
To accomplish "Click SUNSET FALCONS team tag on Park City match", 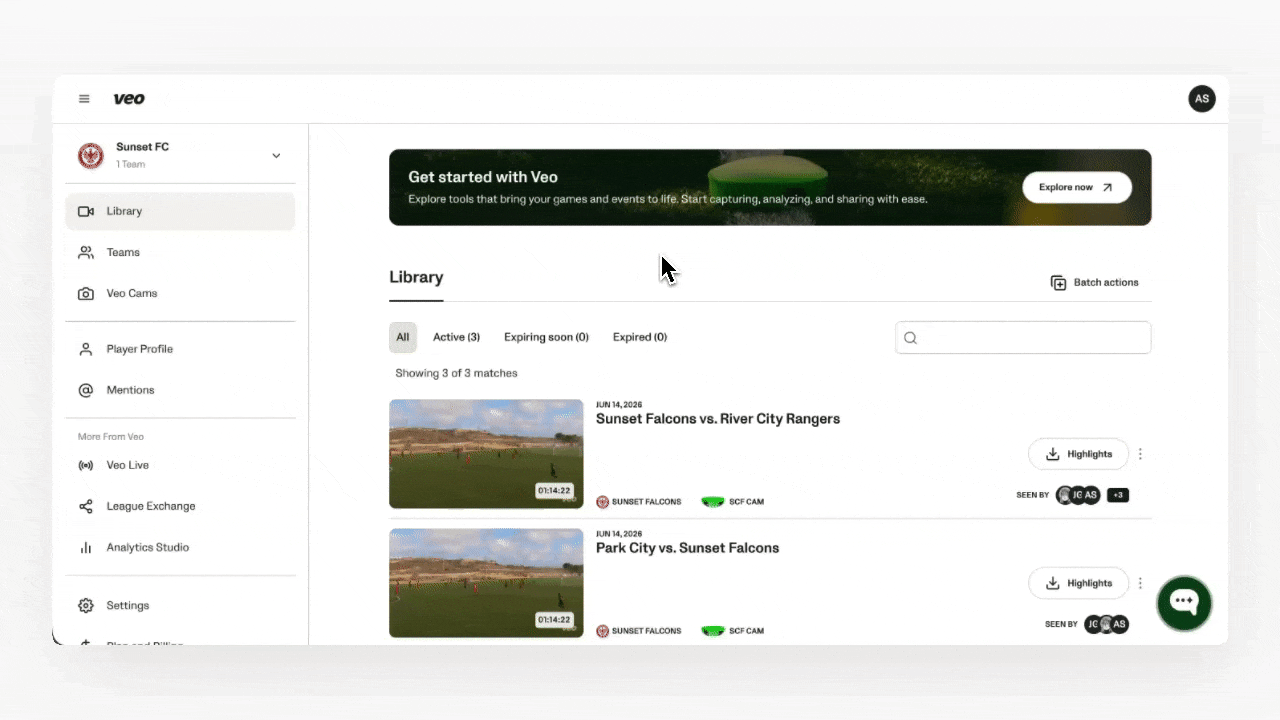I will coord(639,631).
